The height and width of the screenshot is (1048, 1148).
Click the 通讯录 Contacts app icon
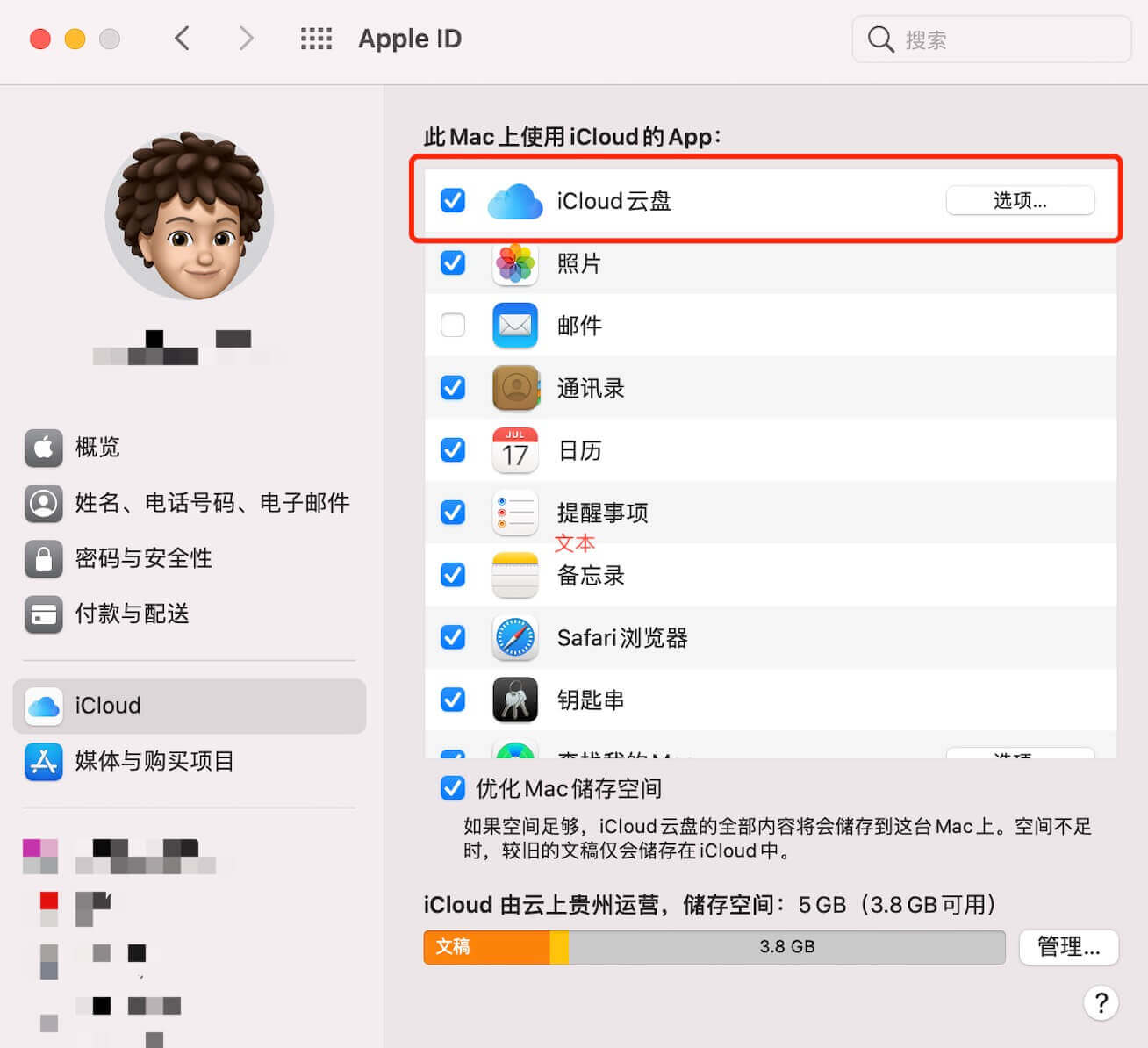click(515, 388)
